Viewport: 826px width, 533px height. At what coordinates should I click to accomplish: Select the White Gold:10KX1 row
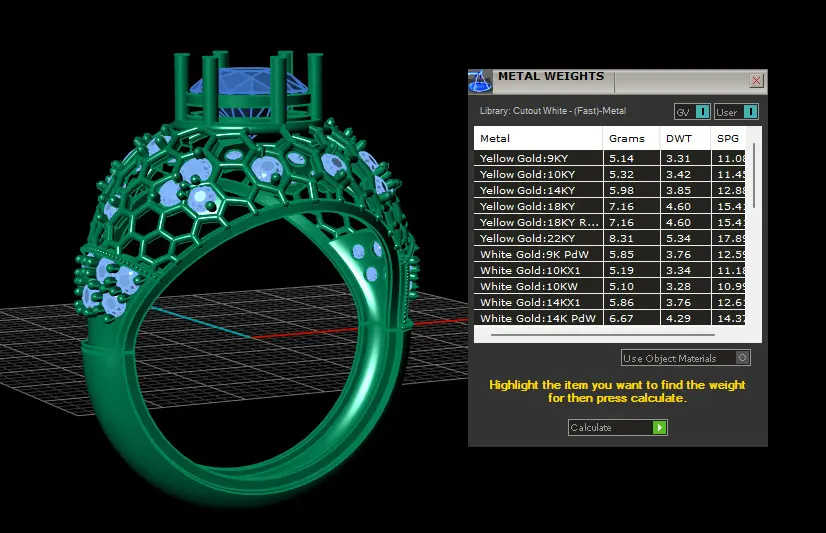click(x=609, y=270)
